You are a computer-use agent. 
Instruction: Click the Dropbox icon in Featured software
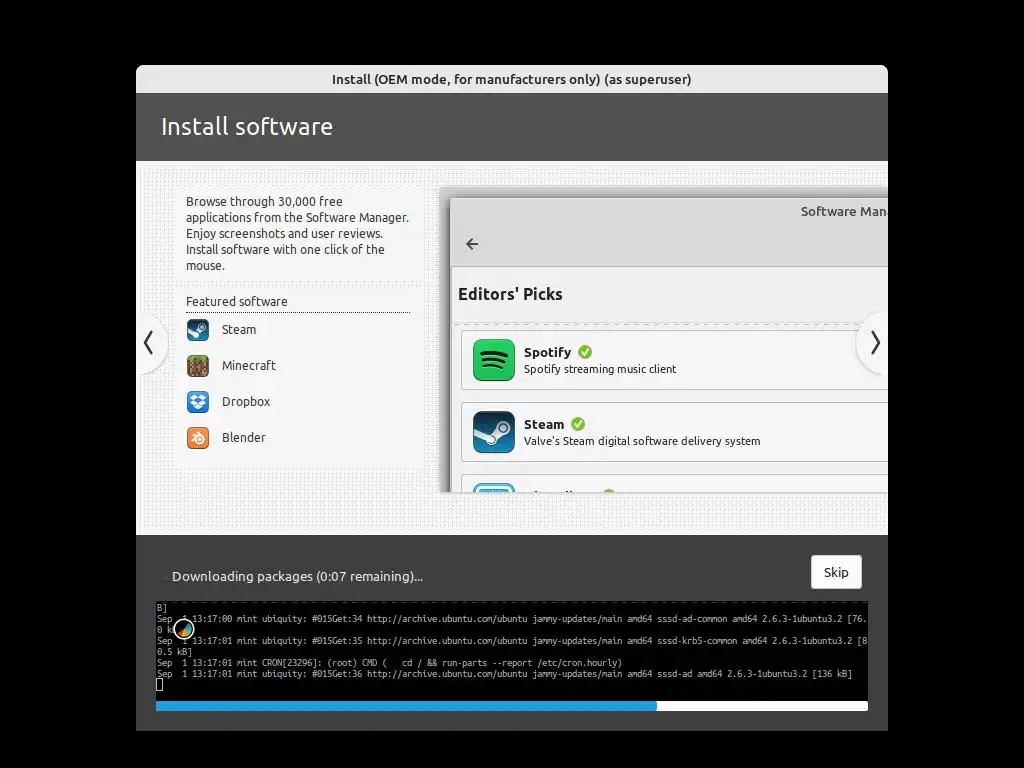tap(198, 402)
